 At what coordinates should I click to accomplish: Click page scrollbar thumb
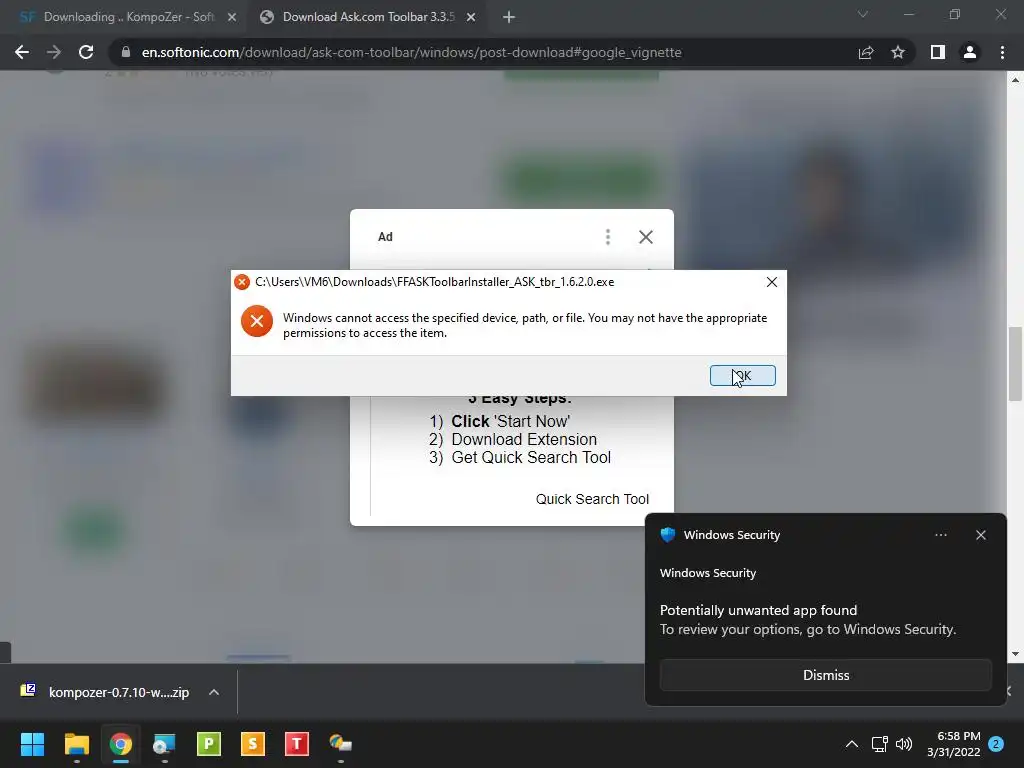[1015, 363]
